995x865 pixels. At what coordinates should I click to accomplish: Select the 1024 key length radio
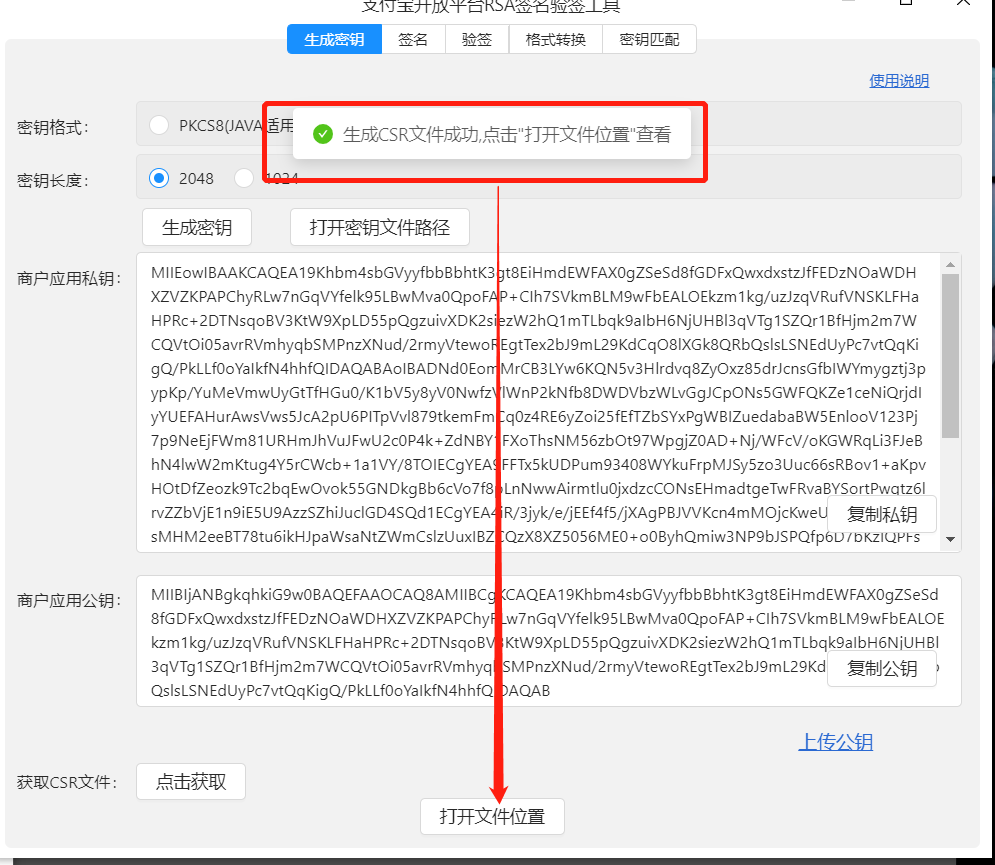click(244, 178)
